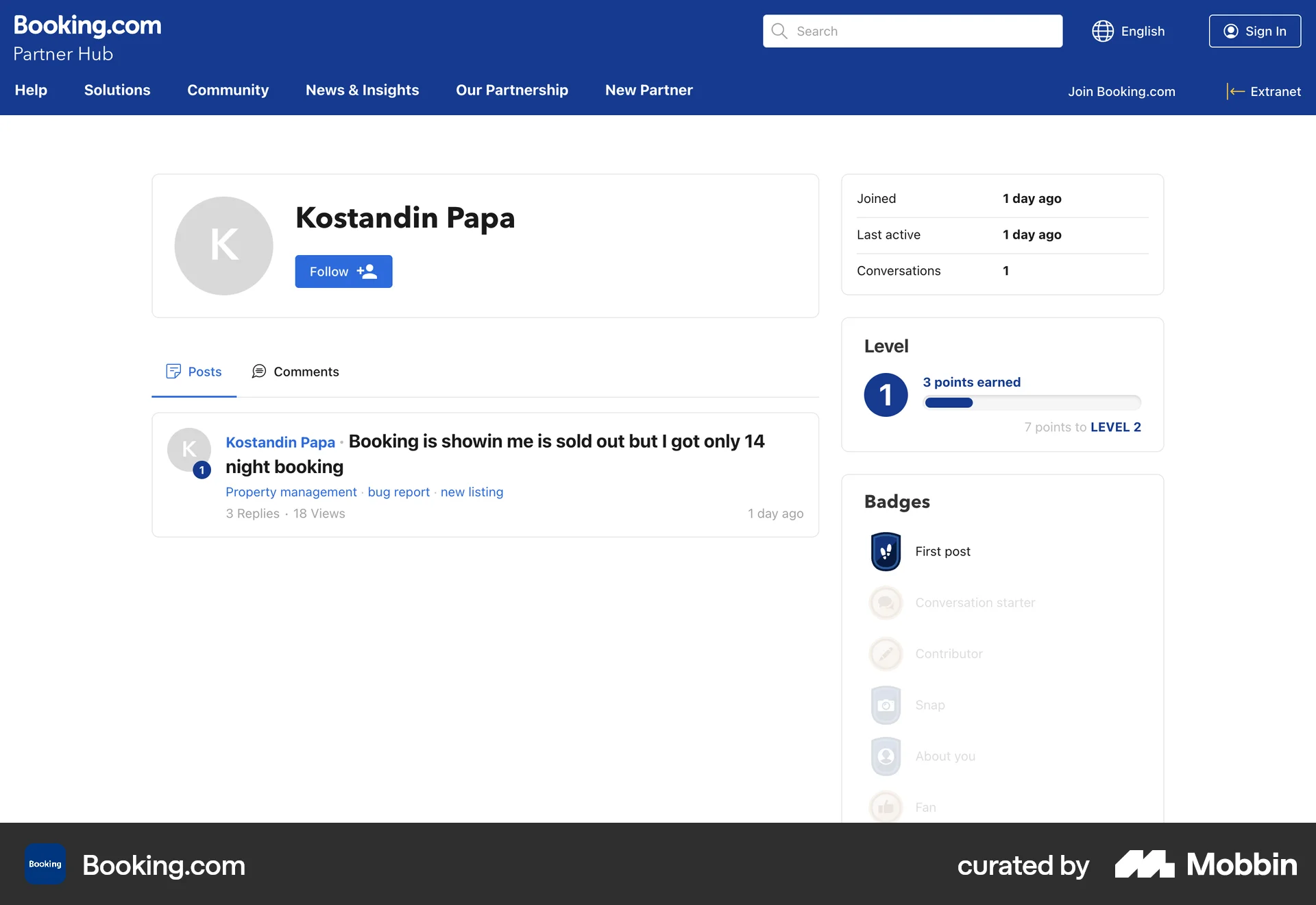
Task: Click the First post badge icon
Action: (886, 551)
